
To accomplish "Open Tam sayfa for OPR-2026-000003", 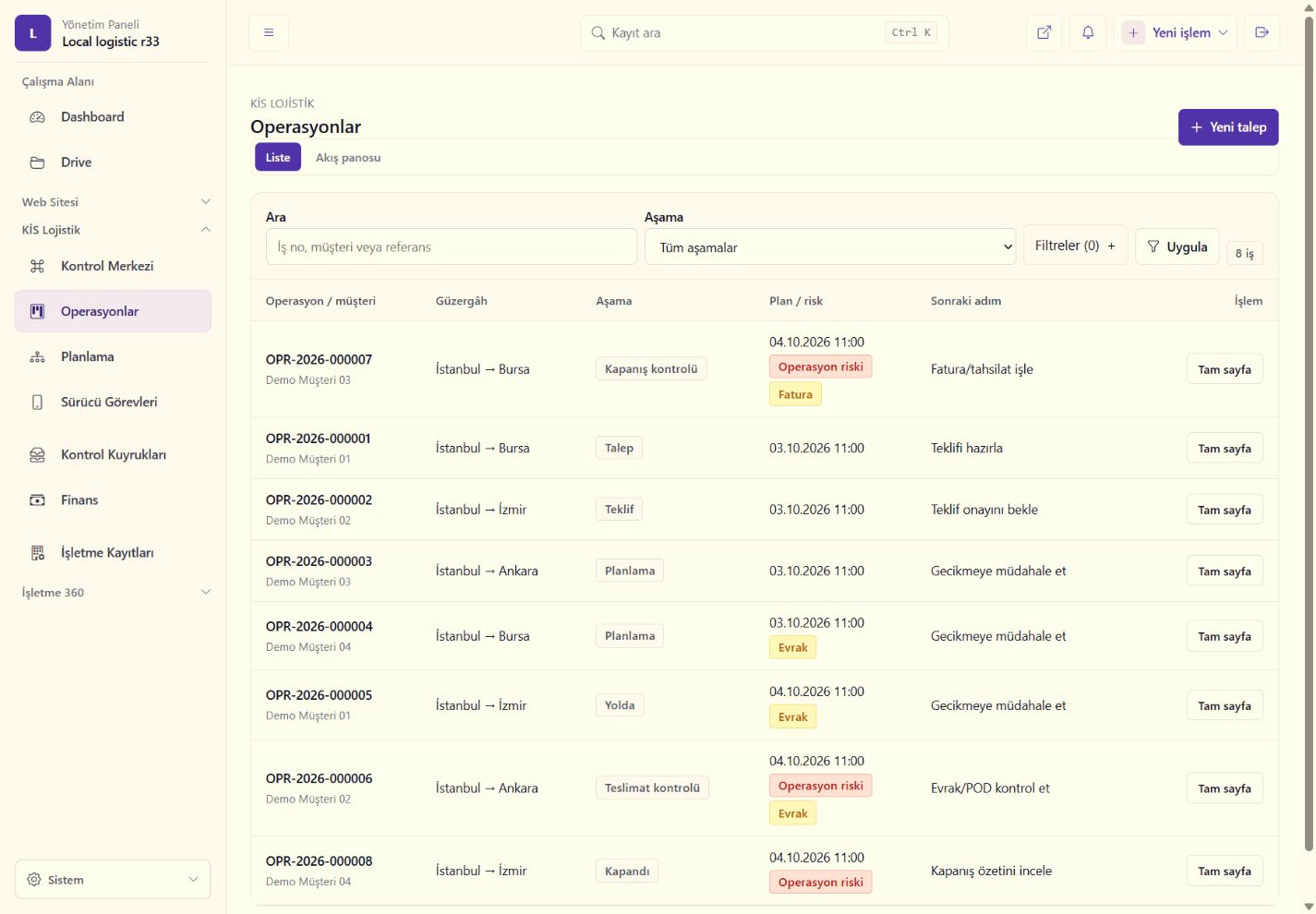I will 1225,571.
